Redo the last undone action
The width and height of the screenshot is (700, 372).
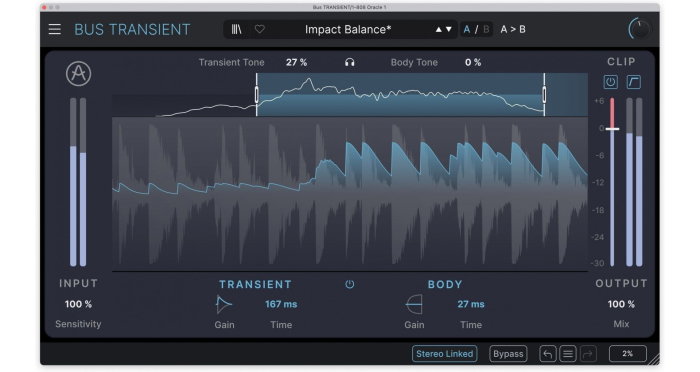(588, 354)
